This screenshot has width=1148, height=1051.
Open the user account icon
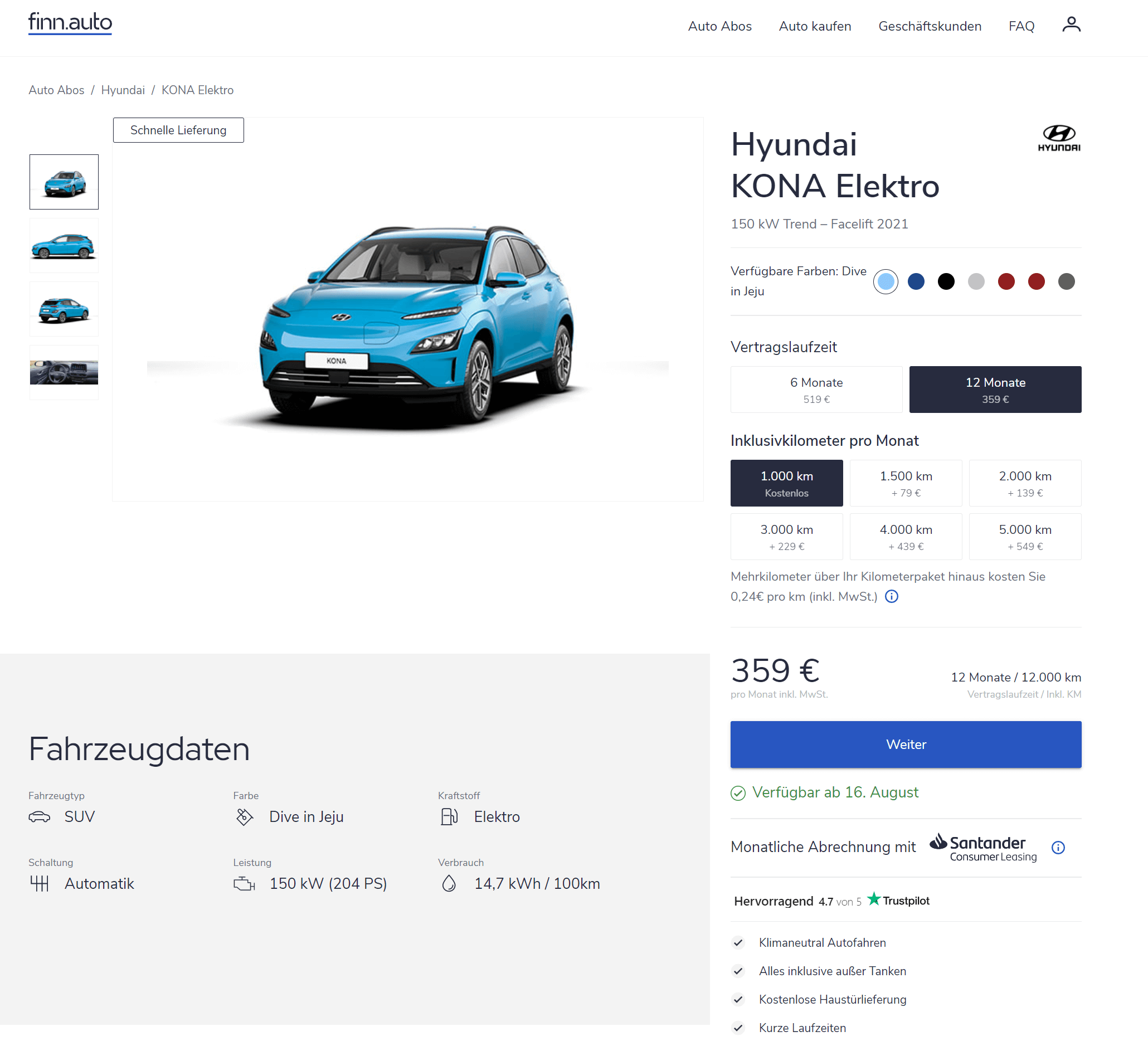(x=1071, y=25)
